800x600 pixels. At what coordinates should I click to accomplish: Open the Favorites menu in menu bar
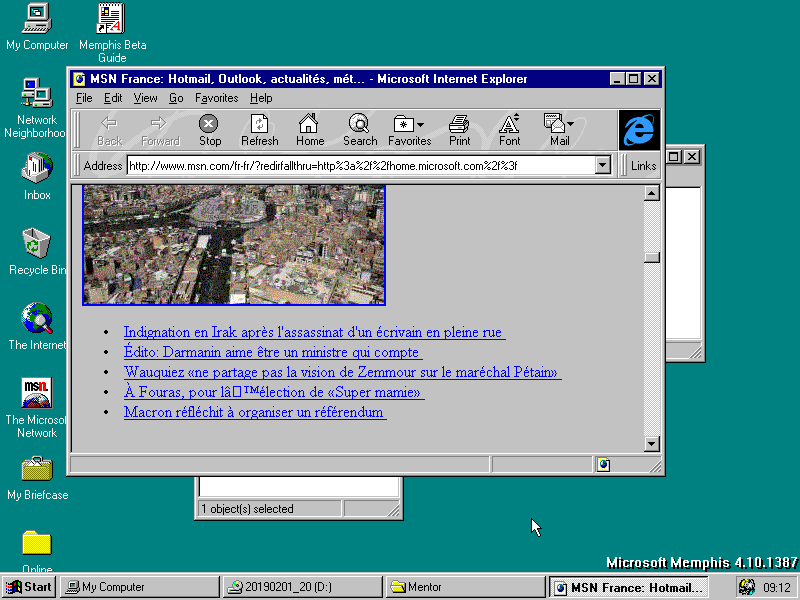click(216, 98)
